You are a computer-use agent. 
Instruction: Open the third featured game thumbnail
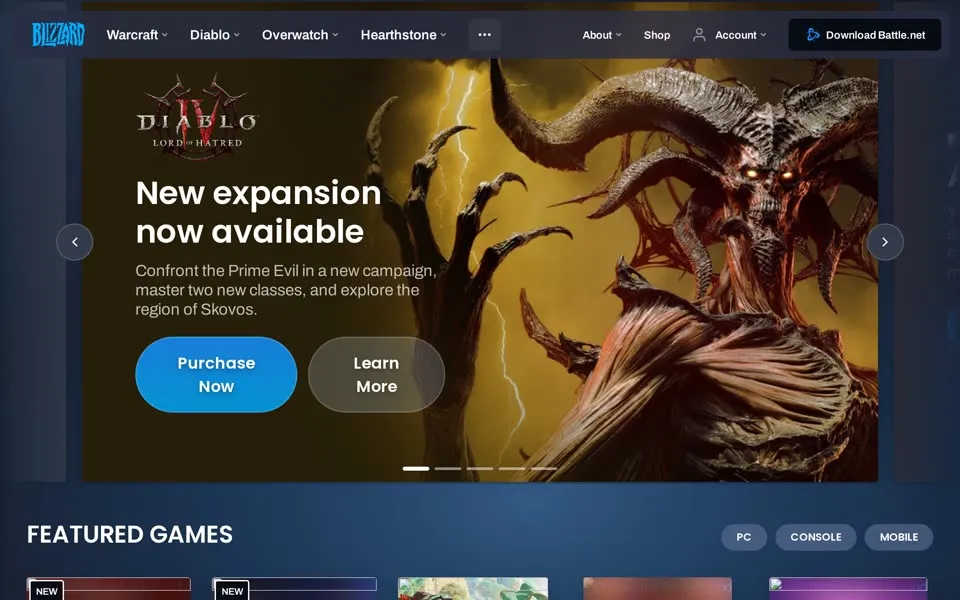coord(473,588)
